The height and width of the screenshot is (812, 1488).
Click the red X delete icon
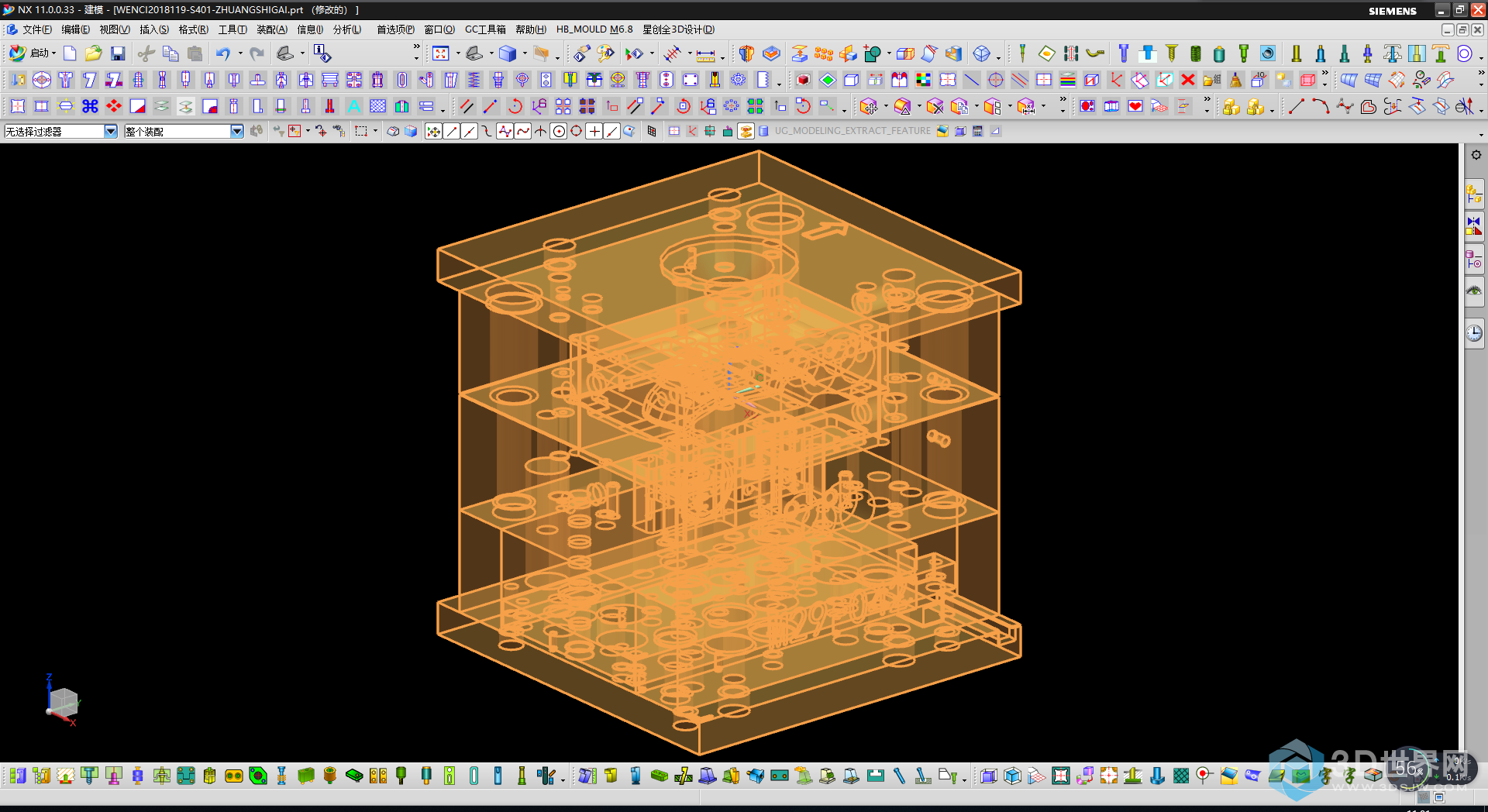pyautogui.click(x=1187, y=80)
